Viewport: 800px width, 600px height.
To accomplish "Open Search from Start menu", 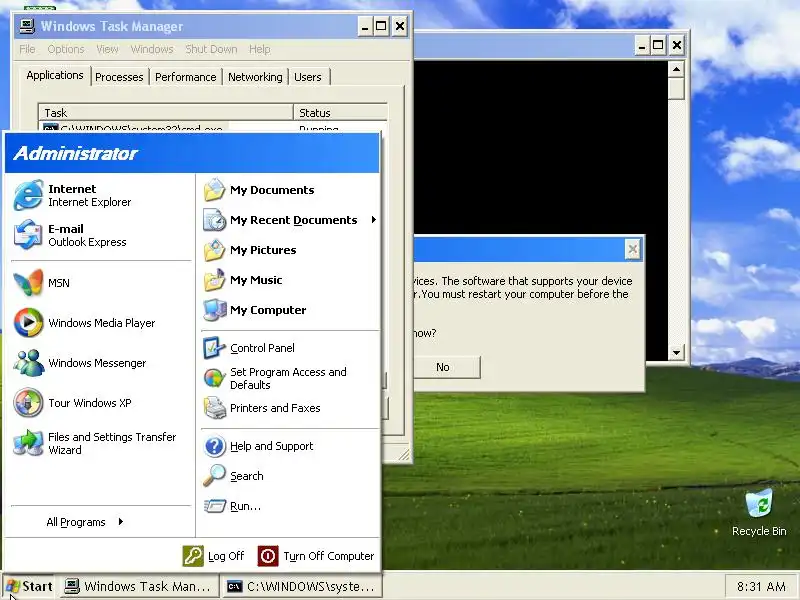I will pos(290,476).
